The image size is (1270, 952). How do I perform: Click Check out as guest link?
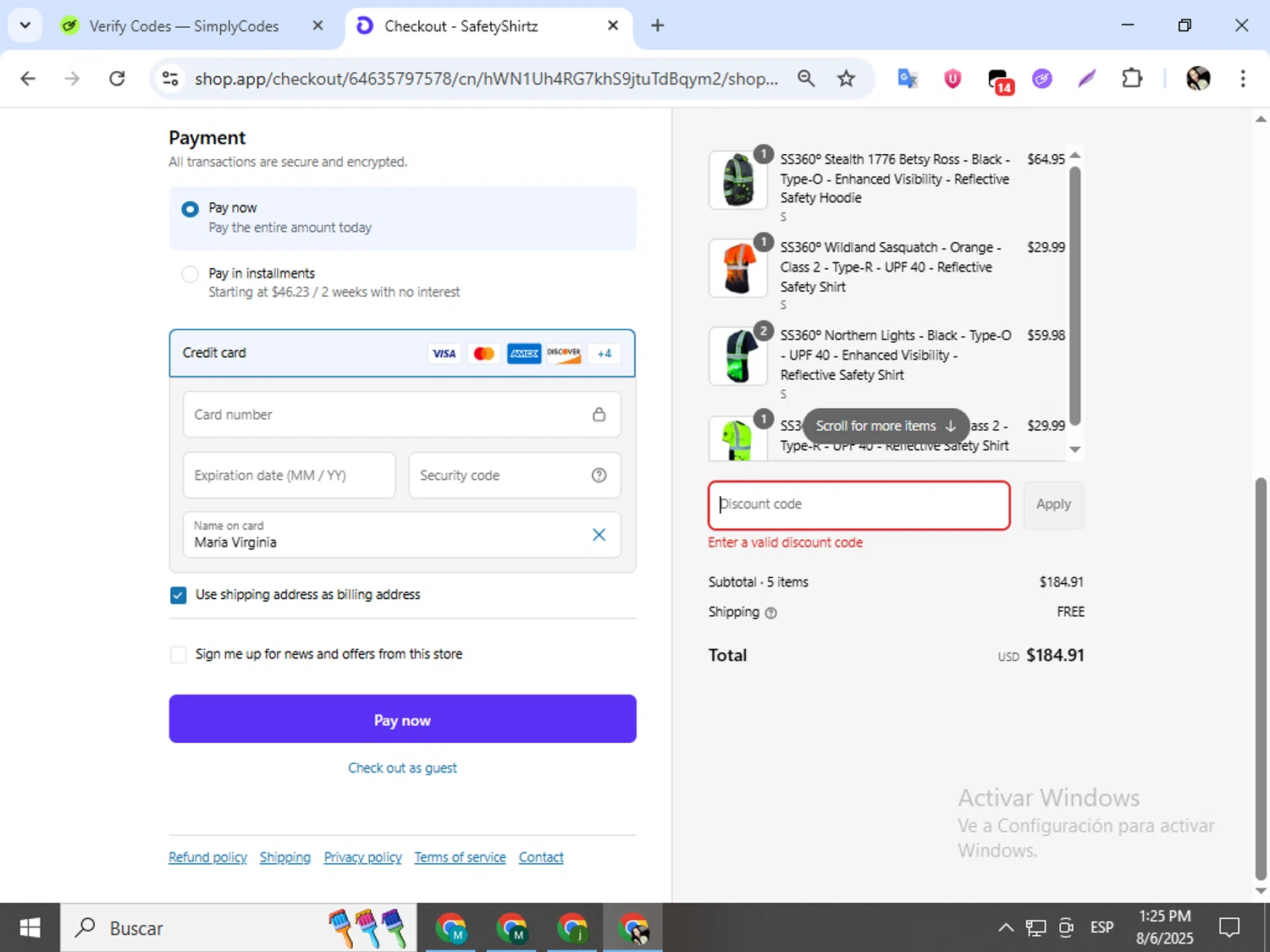tap(402, 768)
